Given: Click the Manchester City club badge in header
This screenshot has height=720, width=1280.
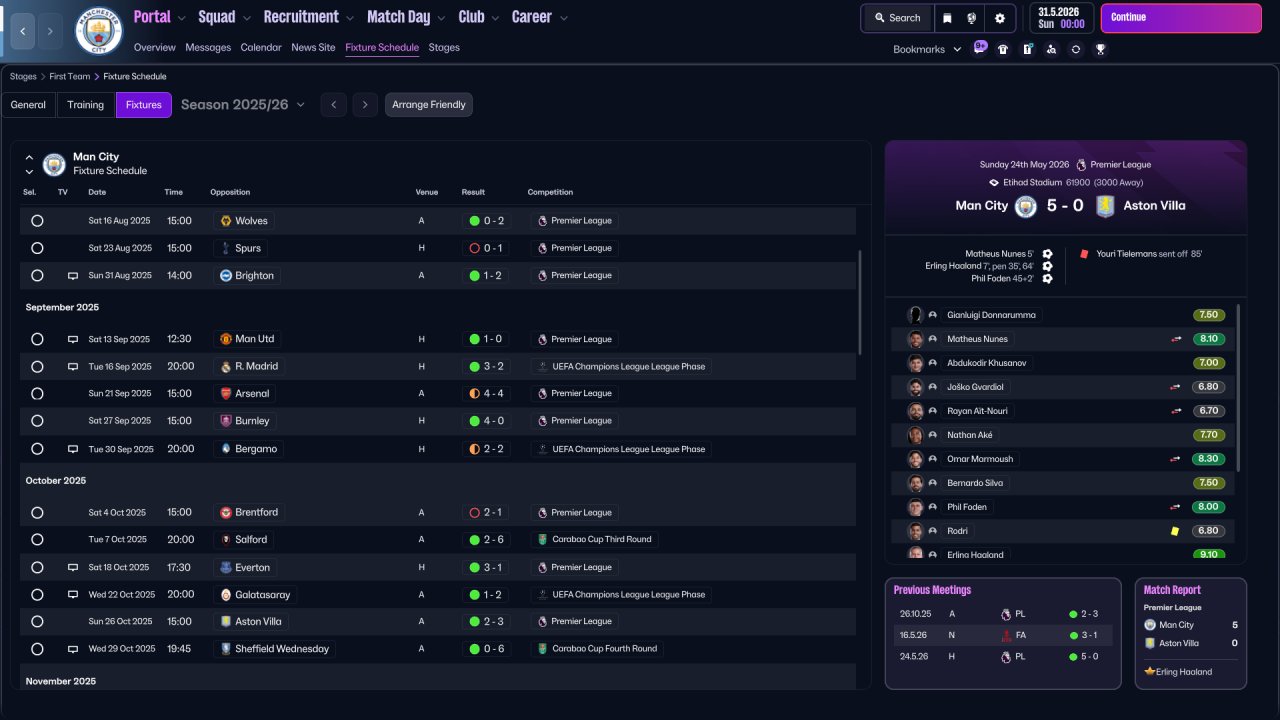Looking at the screenshot, I should click(x=99, y=31).
